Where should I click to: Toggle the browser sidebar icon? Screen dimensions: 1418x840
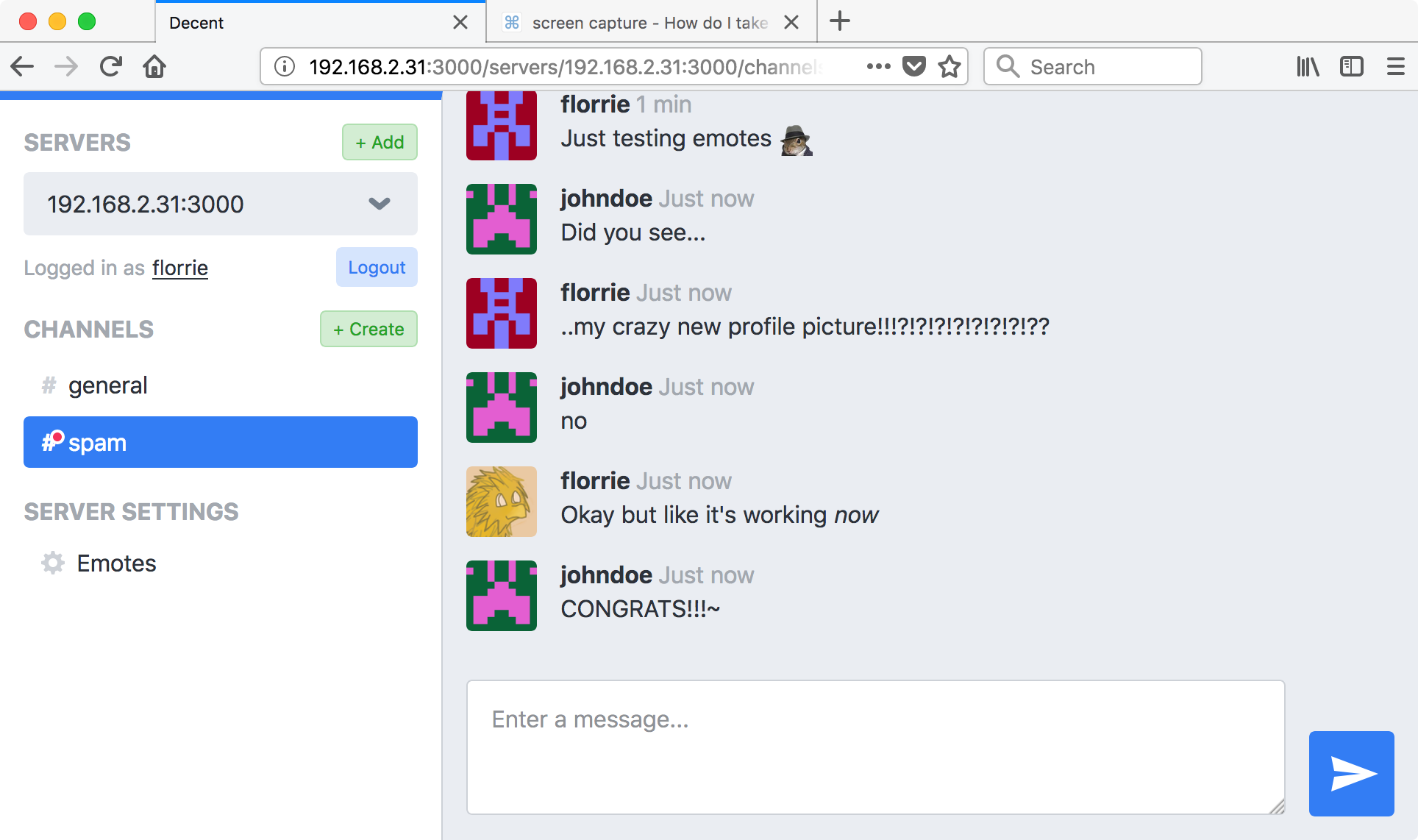(1352, 67)
